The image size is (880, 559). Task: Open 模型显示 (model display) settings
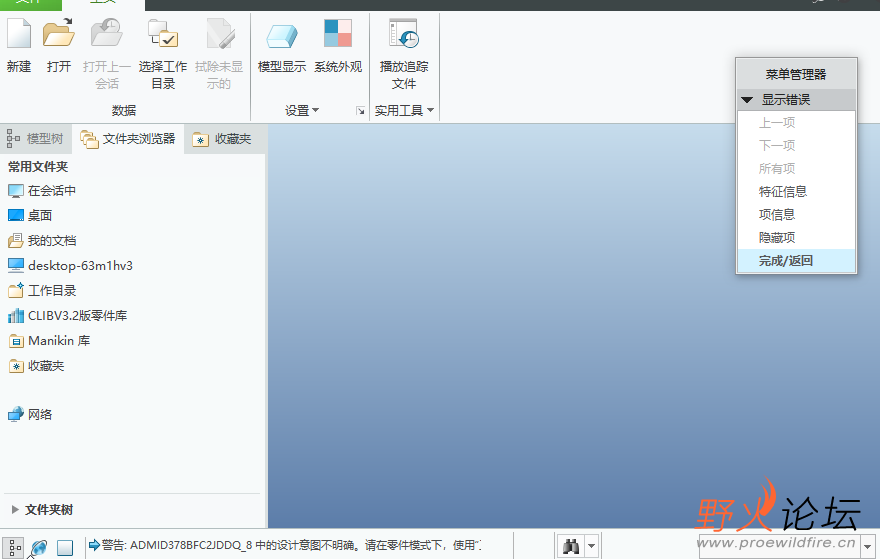282,36
